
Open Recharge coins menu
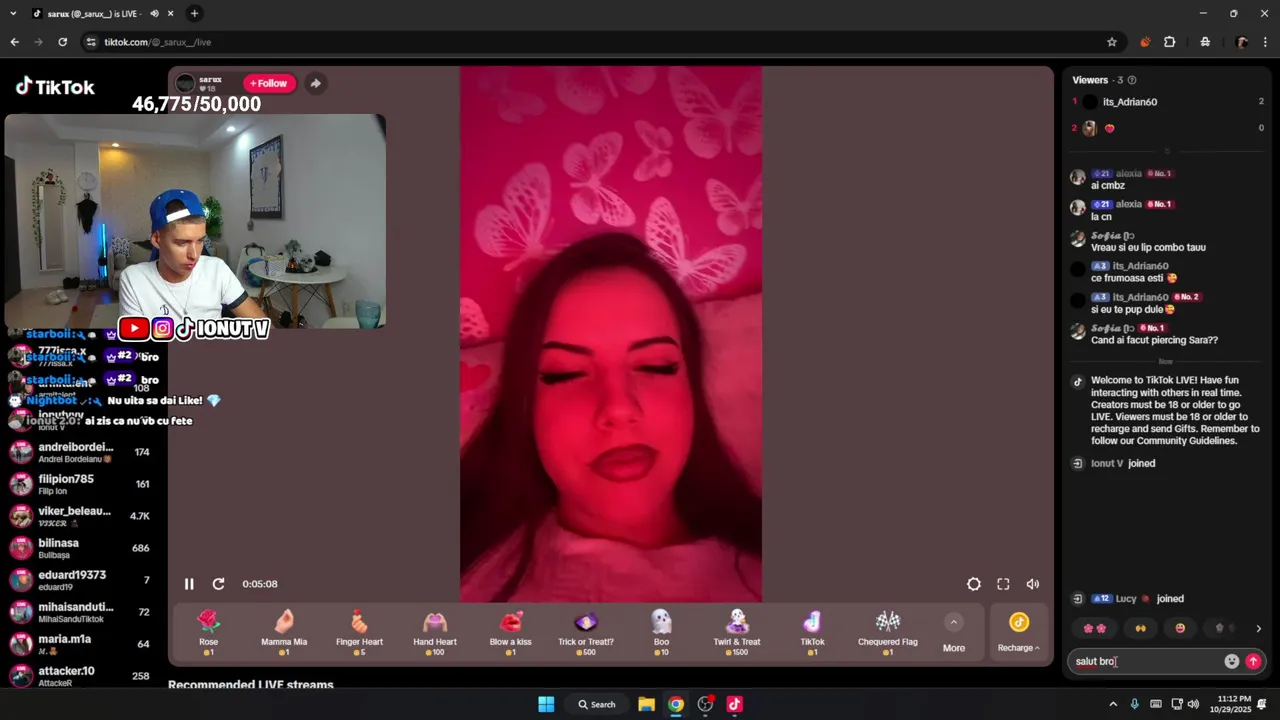click(x=1018, y=633)
